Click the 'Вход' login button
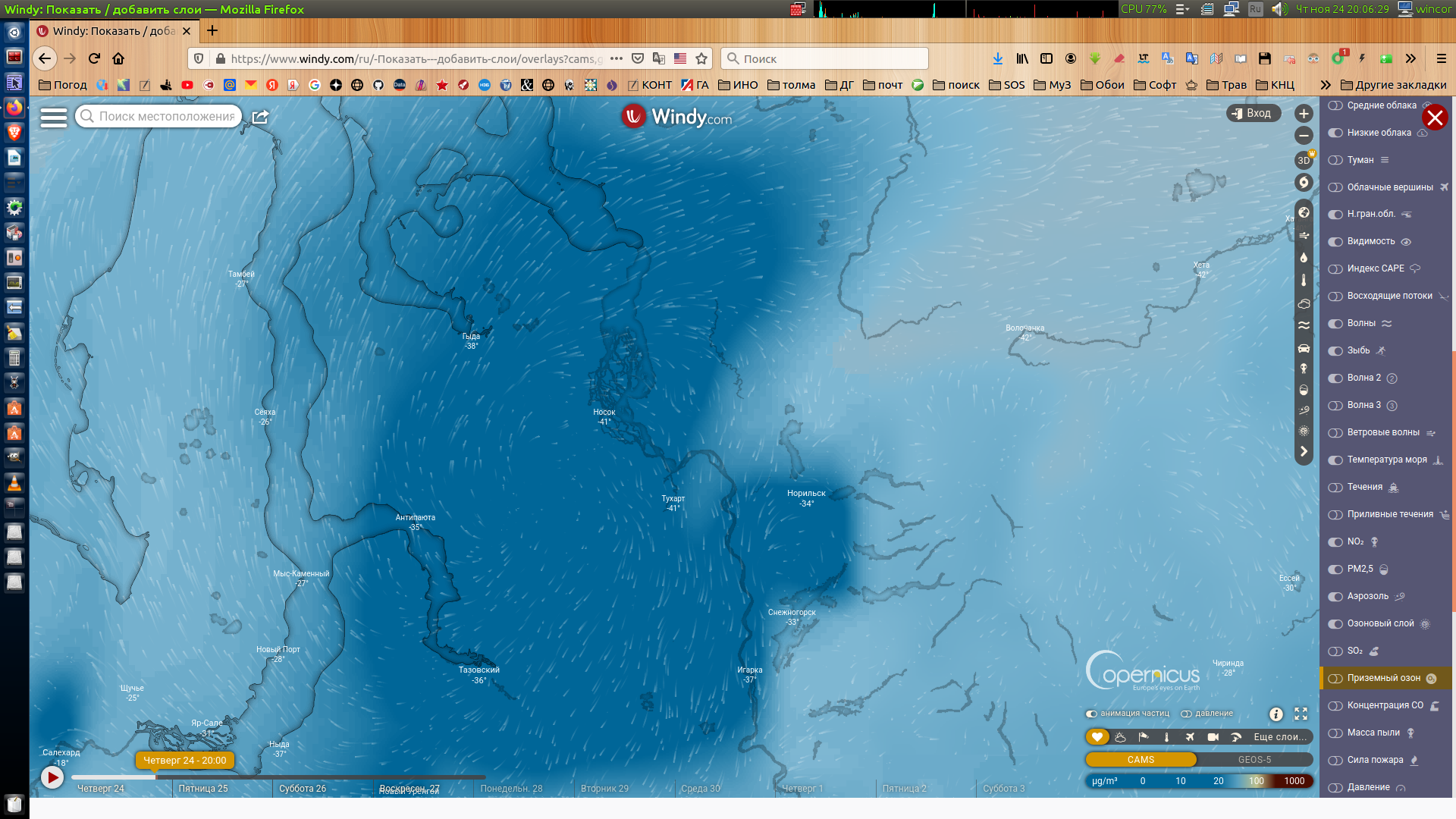Screen dimensions: 1456x819 pos(1253,113)
